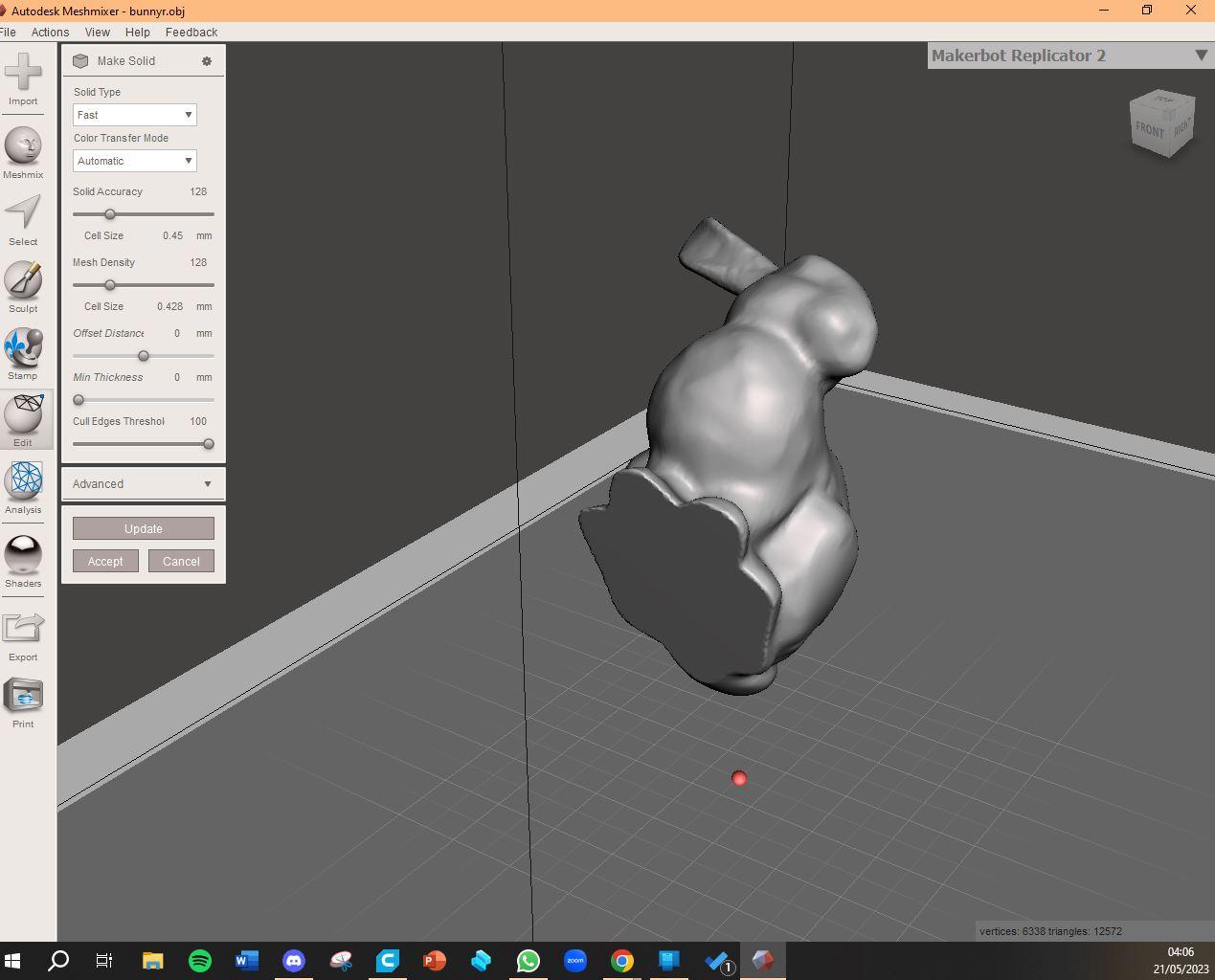1215x980 pixels.
Task: Click the Cull Edges Threshold value field
Action: point(198,421)
